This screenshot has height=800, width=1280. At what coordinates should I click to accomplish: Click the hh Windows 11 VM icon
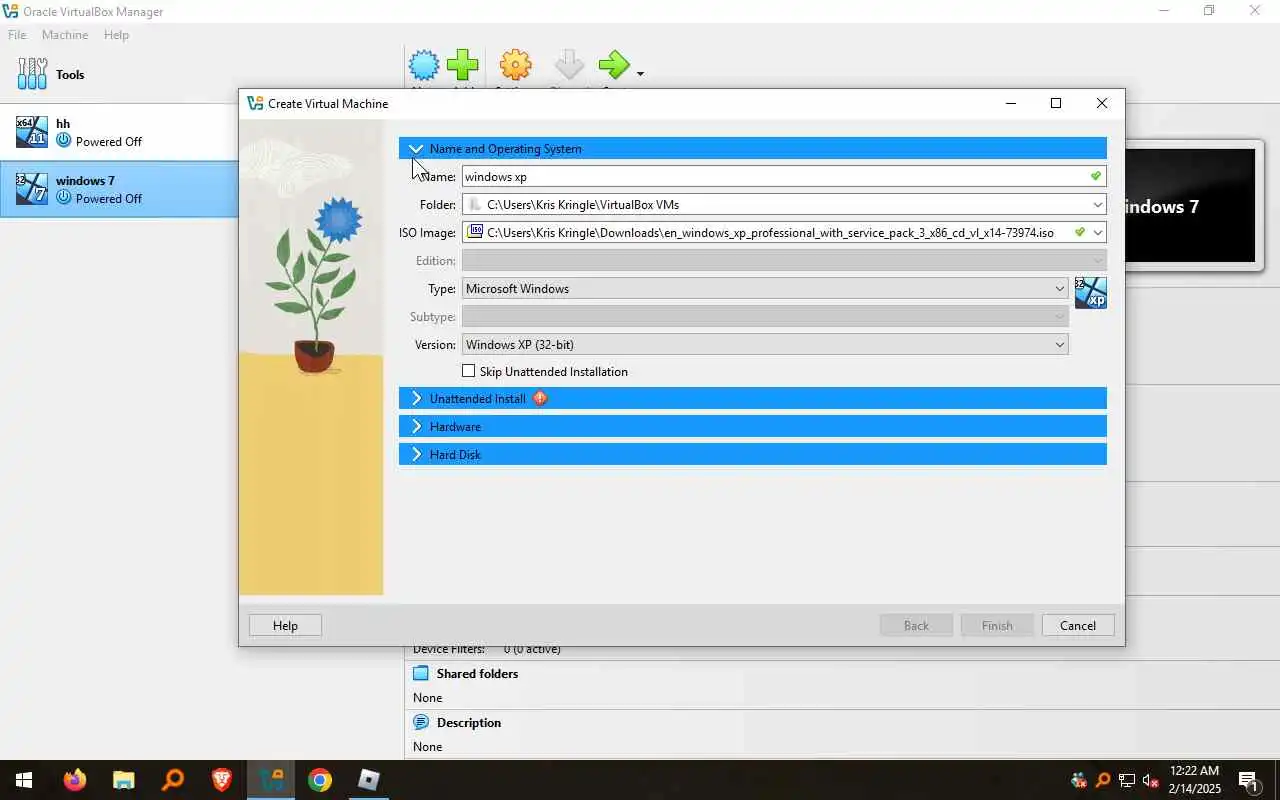tap(32, 131)
